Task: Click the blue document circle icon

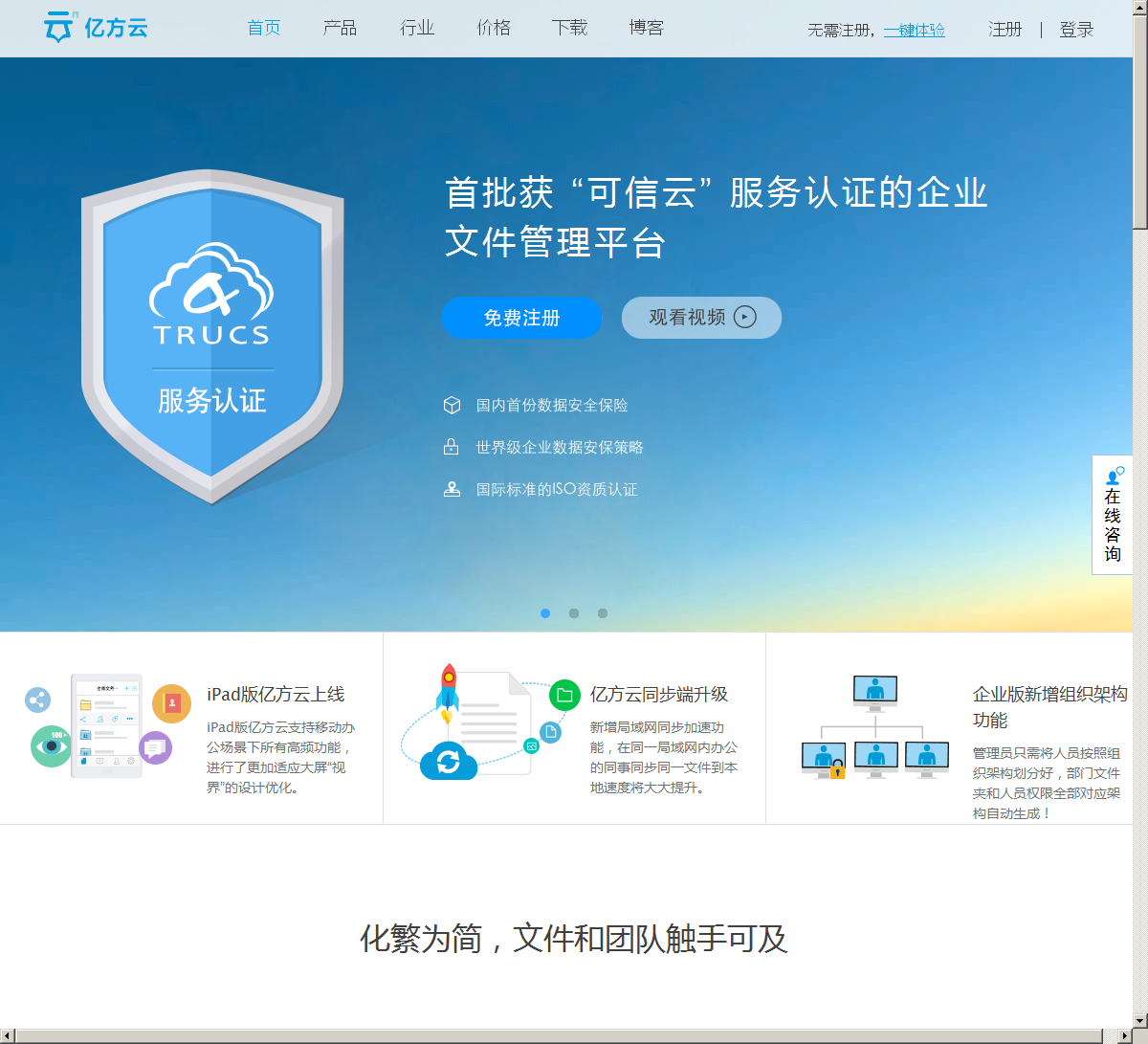Action: click(551, 733)
